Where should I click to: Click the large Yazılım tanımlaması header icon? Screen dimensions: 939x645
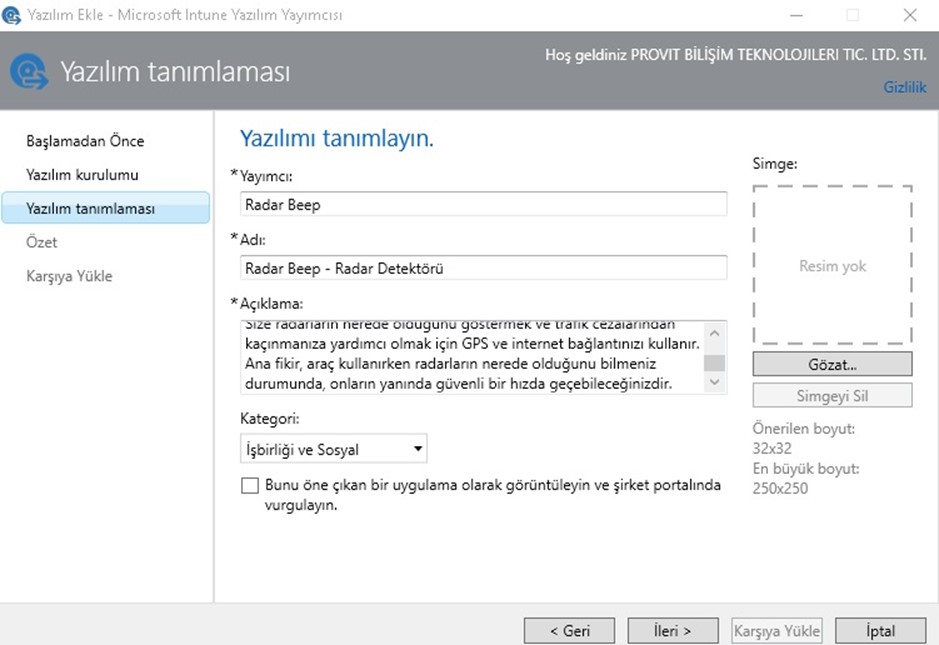(28, 72)
